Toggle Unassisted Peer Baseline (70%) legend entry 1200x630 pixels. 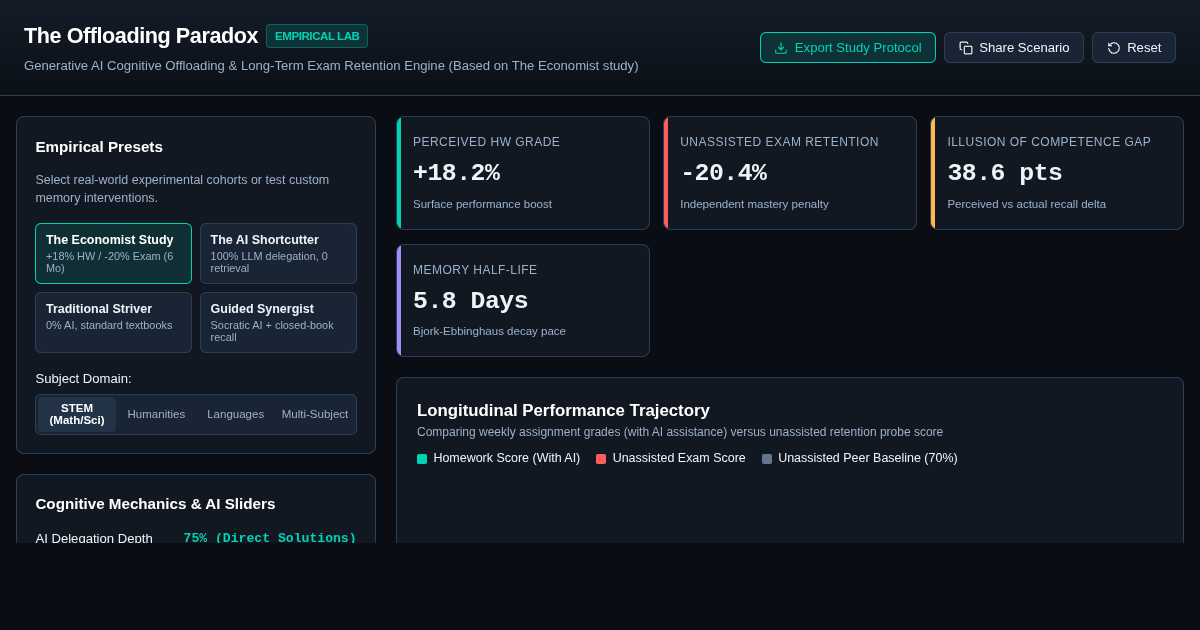pos(860,458)
